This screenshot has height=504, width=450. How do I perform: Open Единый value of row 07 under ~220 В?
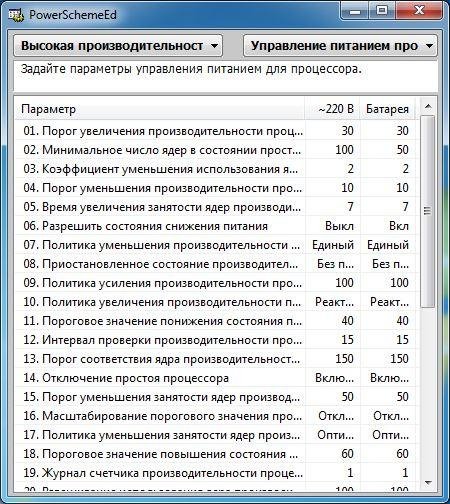(x=333, y=245)
